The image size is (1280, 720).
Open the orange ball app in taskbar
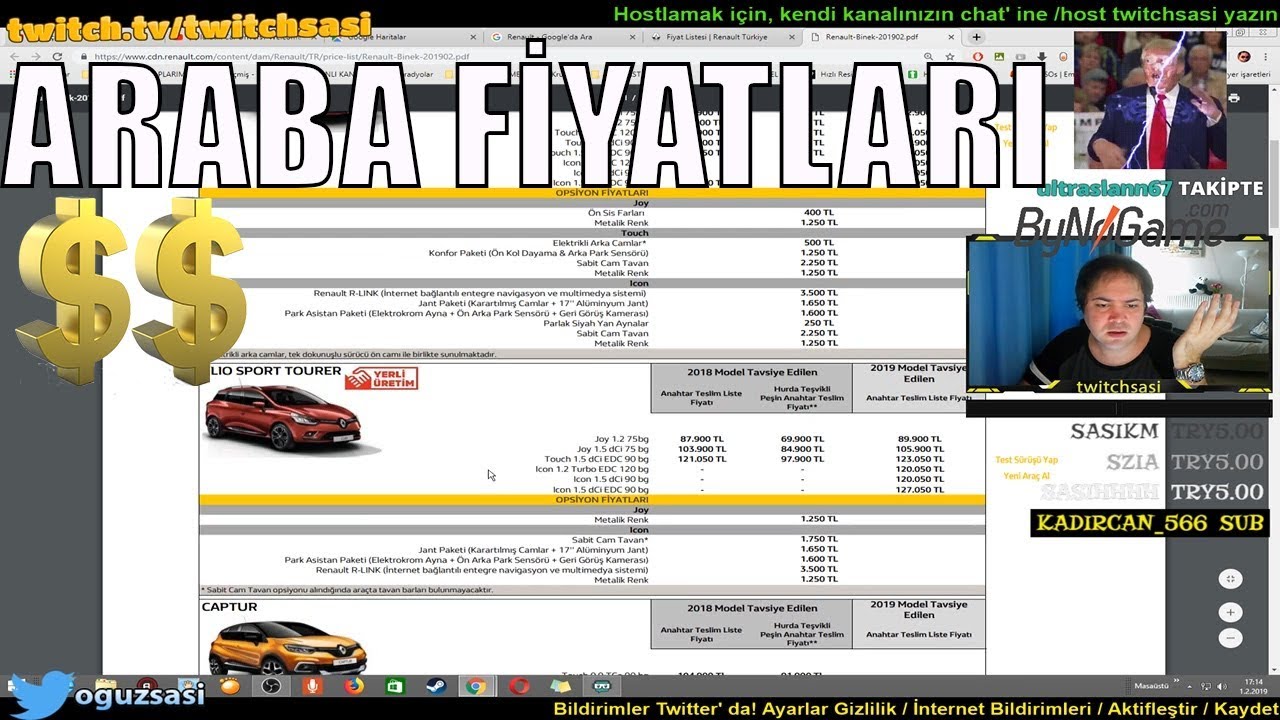(x=229, y=686)
